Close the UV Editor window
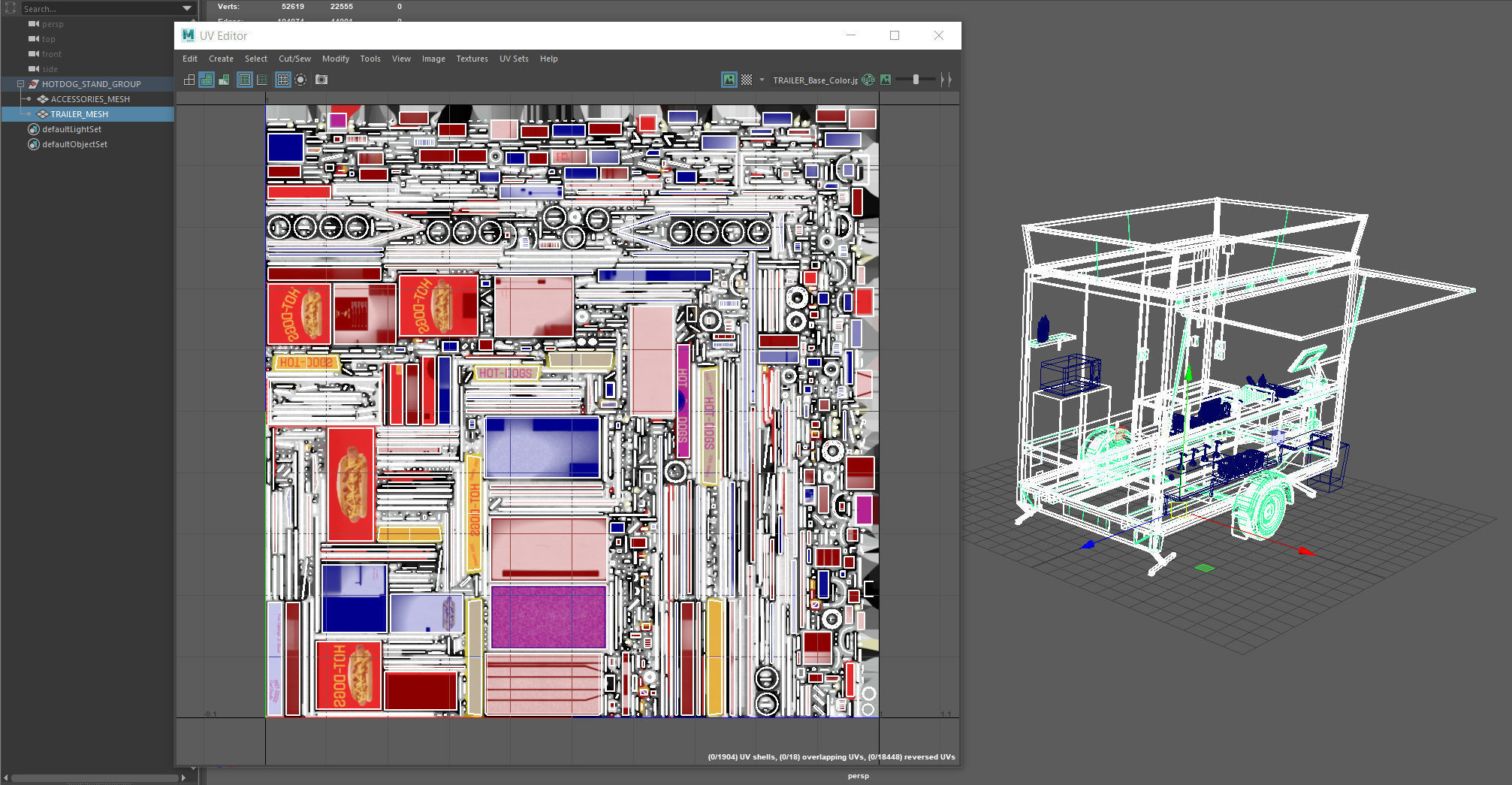1512x785 pixels. pos(939,35)
